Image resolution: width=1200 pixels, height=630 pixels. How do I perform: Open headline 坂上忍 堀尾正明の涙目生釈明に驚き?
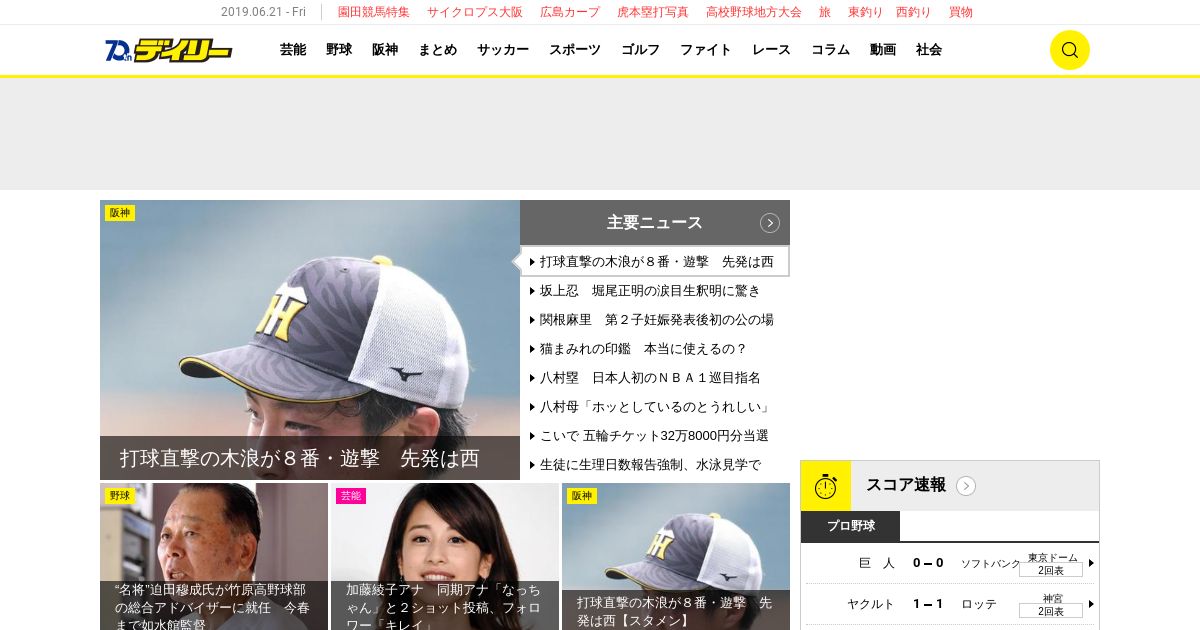(650, 291)
